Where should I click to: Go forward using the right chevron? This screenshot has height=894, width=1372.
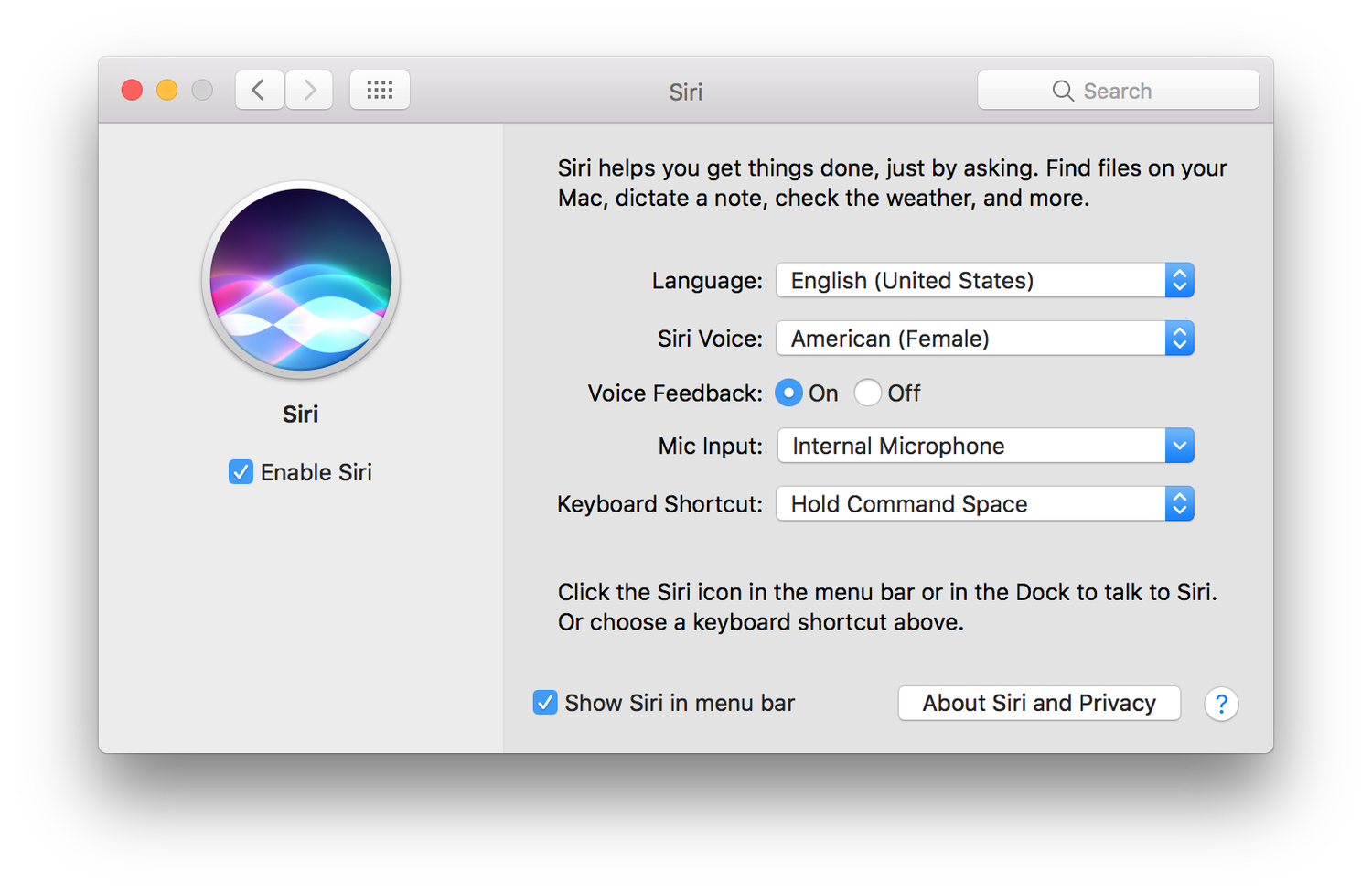309,90
